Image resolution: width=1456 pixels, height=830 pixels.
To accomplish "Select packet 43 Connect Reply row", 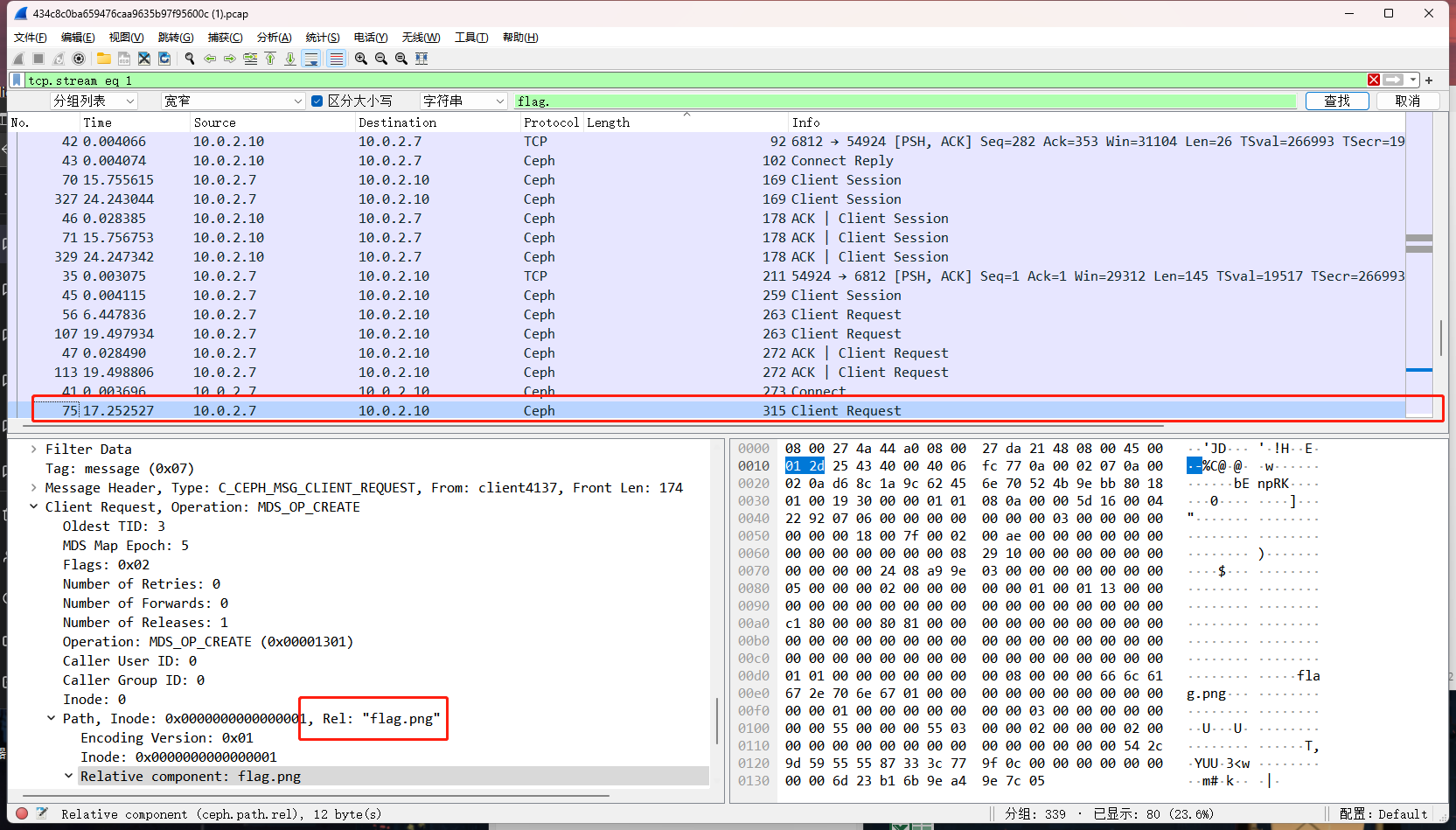I will coord(707,161).
